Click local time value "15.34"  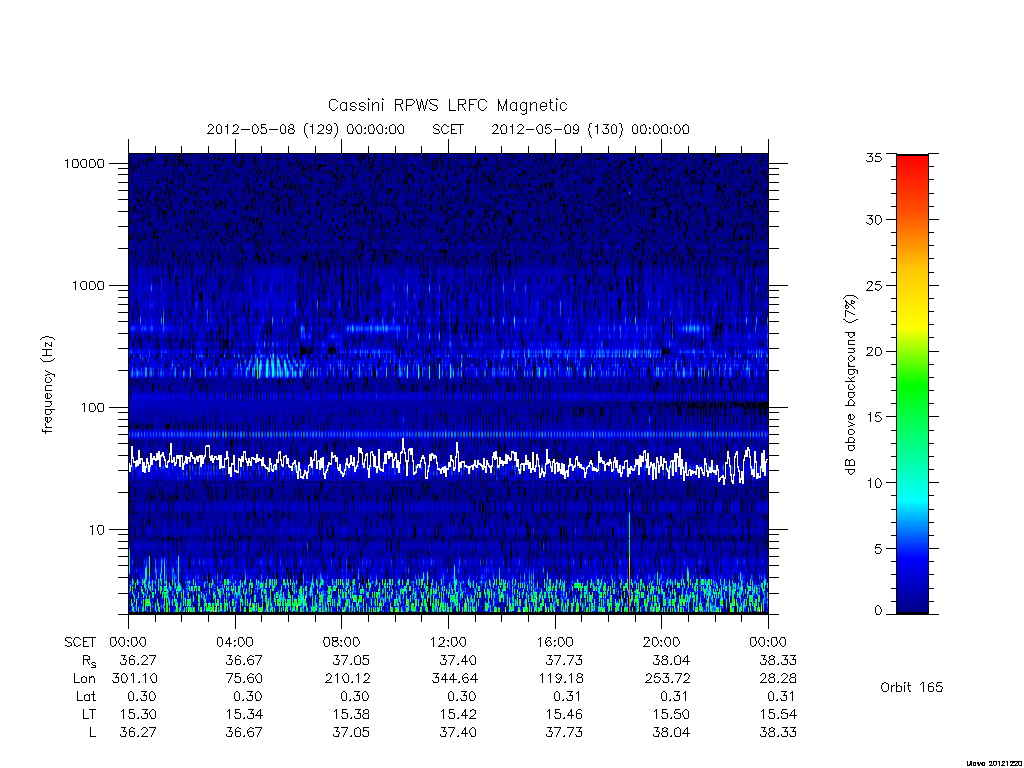(244, 714)
